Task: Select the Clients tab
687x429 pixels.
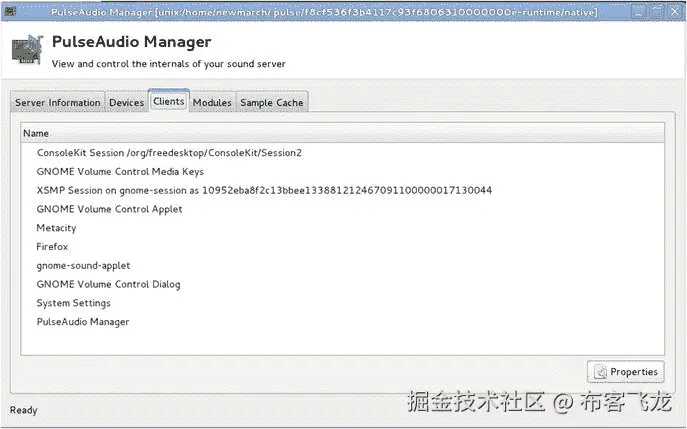Action: 169,101
